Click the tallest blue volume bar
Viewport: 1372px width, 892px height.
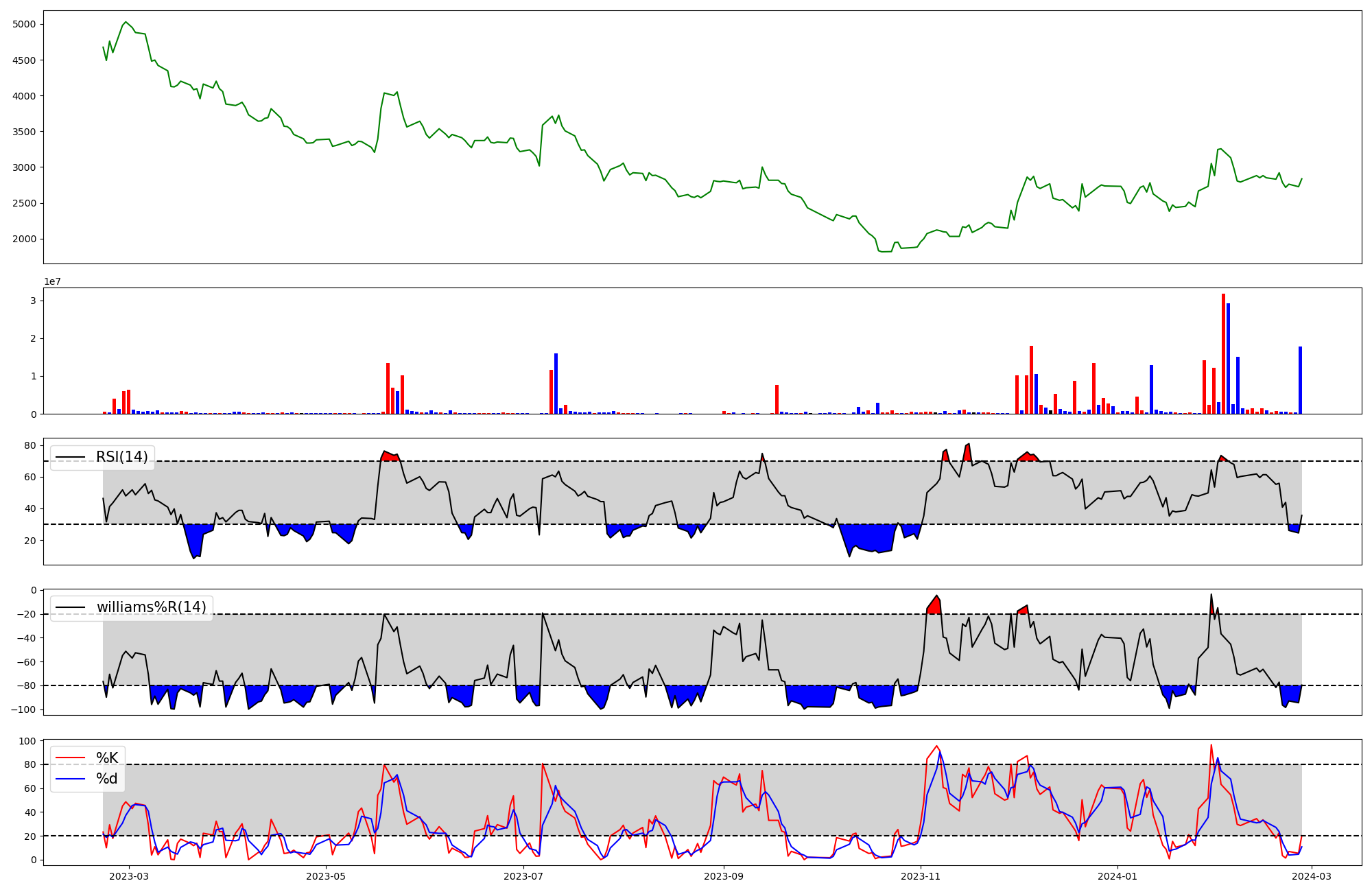(1228, 358)
